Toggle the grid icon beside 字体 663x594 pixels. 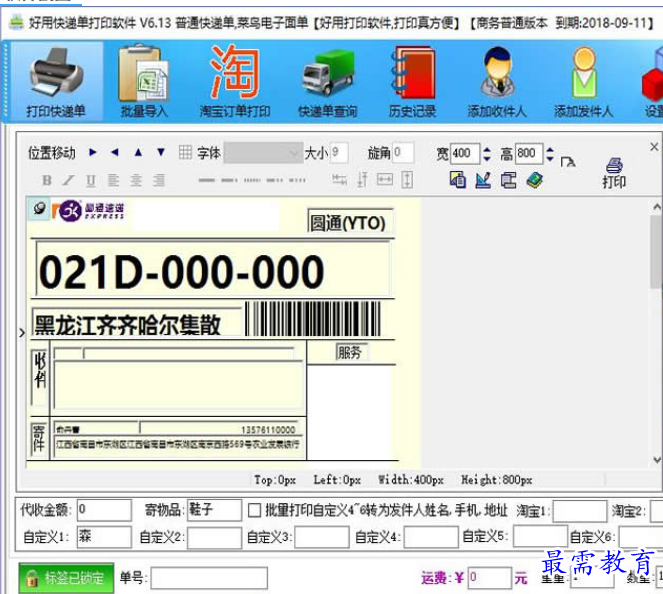point(185,152)
